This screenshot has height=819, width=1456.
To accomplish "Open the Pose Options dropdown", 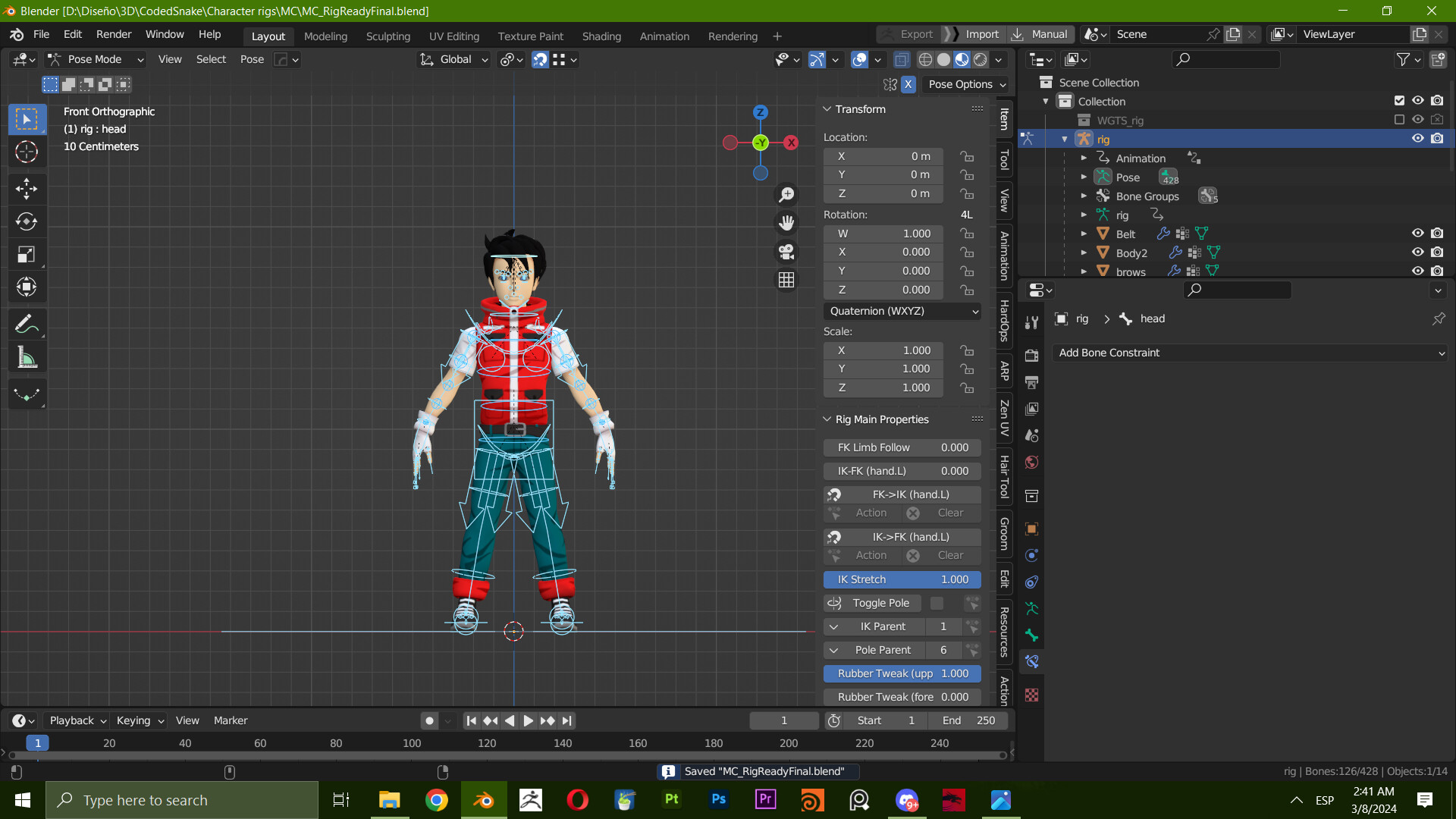I will [x=966, y=84].
